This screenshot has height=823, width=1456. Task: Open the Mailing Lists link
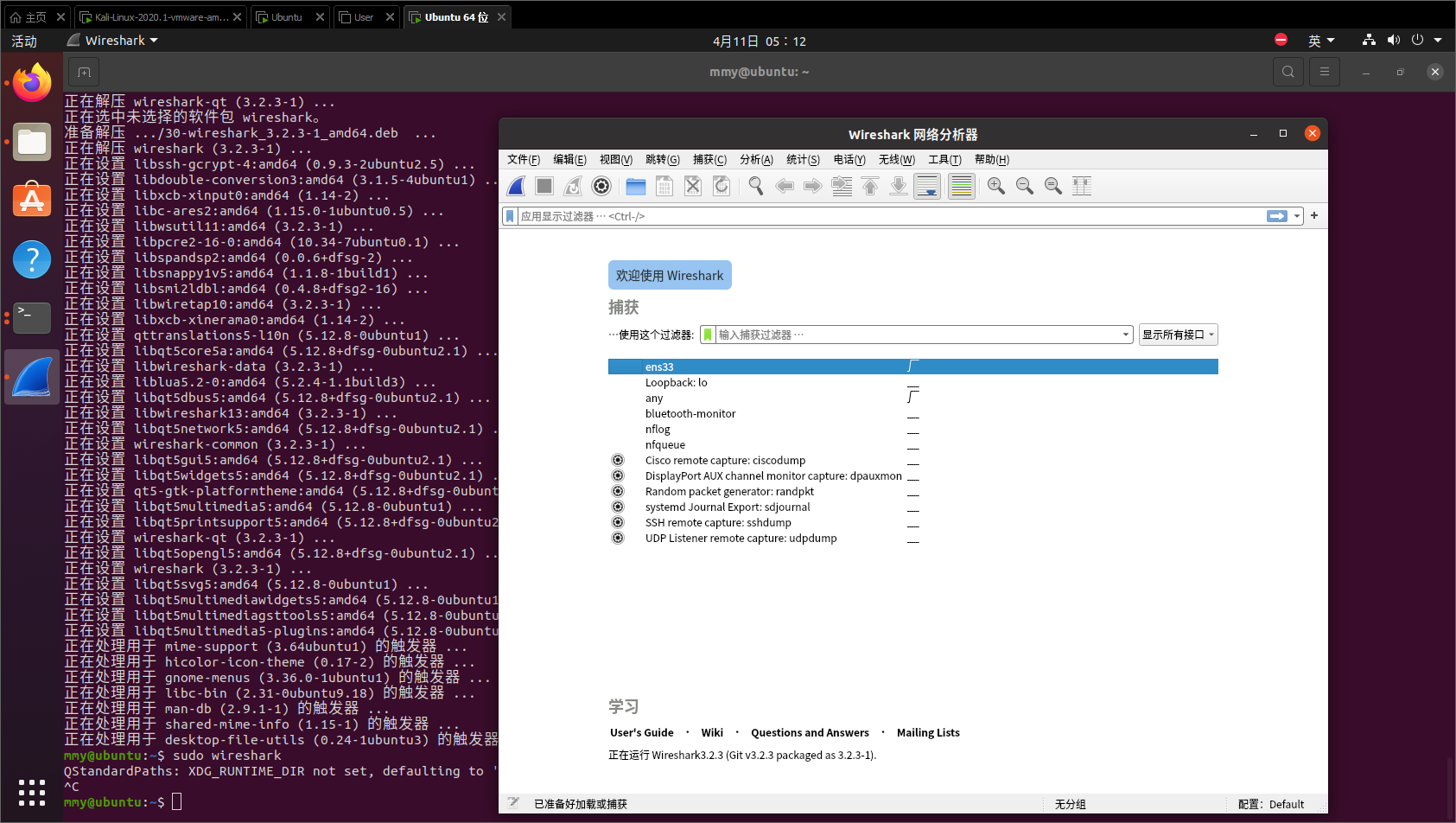(x=928, y=732)
